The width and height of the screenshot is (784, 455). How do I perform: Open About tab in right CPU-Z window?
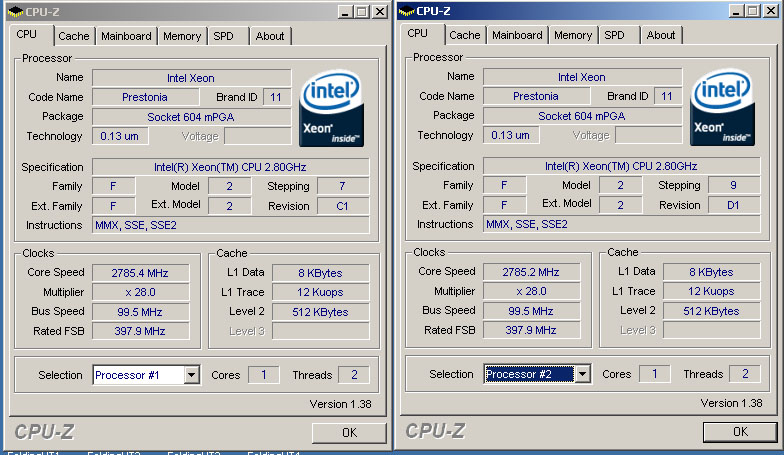click(x=661, y=35)
